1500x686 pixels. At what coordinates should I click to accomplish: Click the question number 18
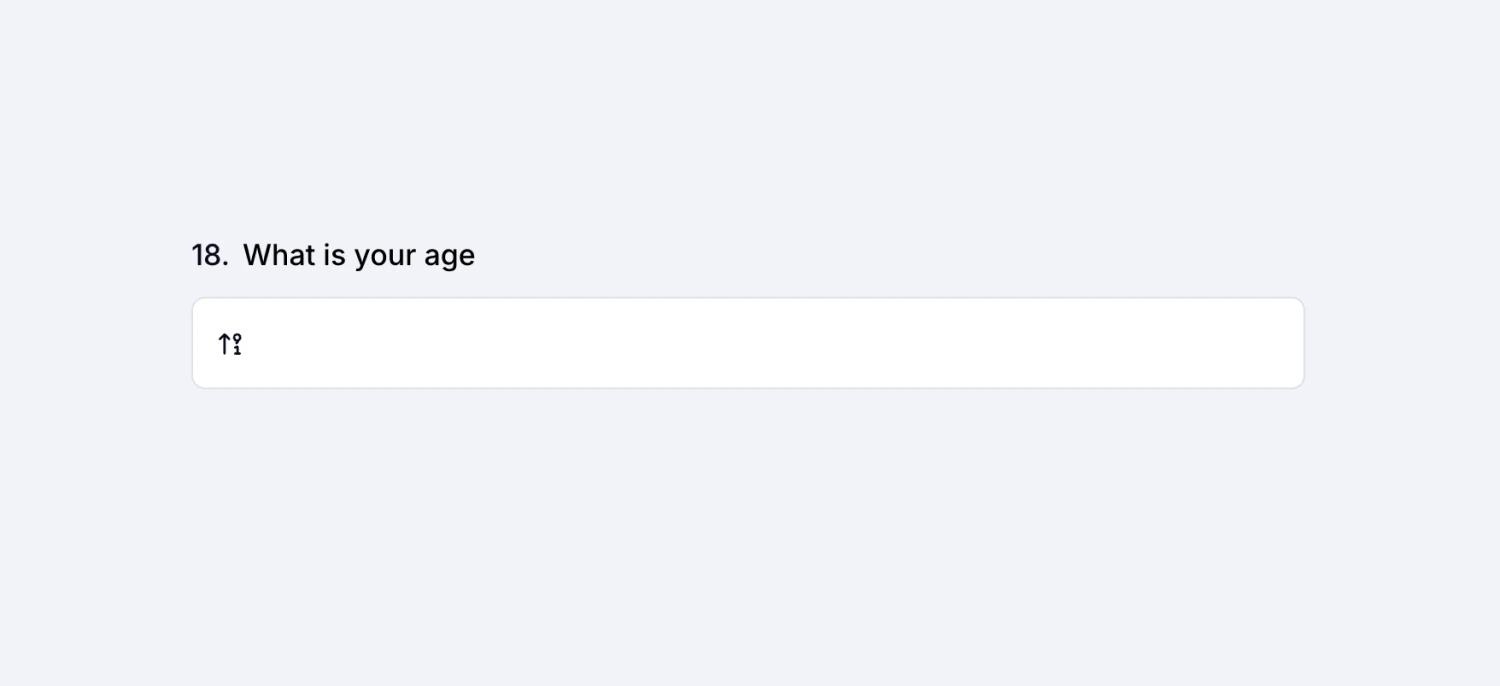(209, 255)
